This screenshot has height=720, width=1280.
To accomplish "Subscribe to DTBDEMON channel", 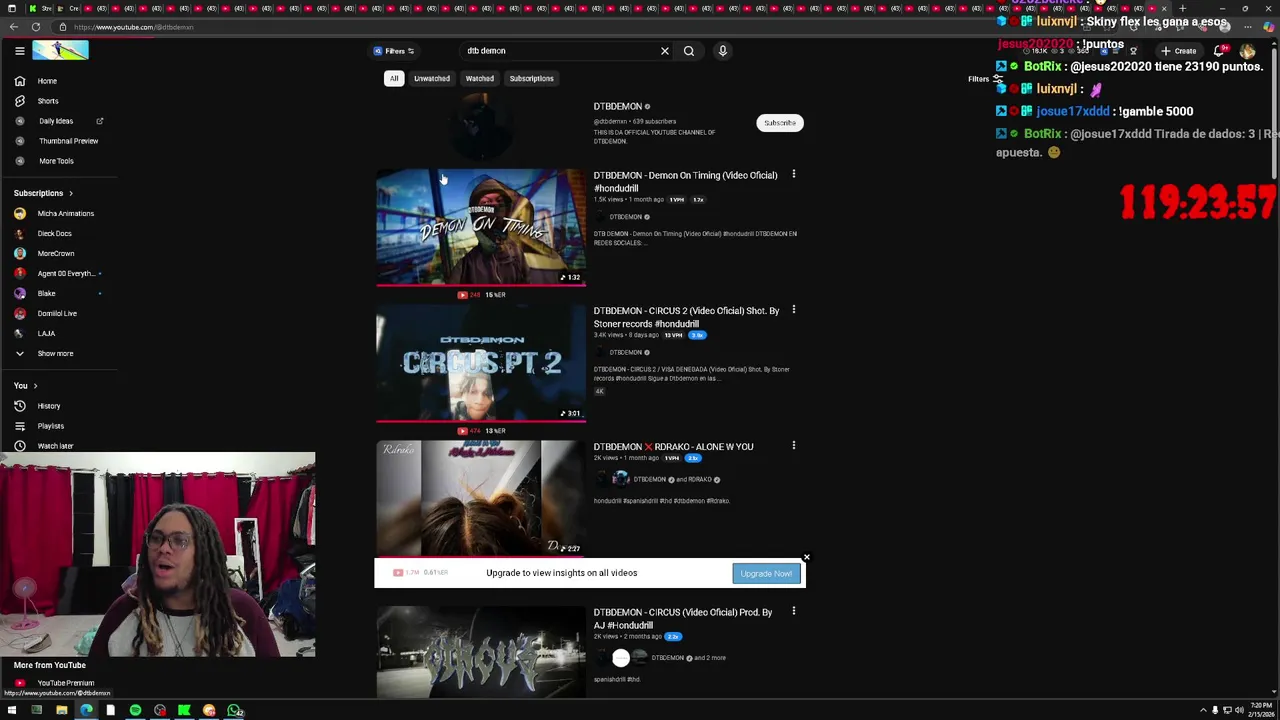I will click(x=780, y=123).
